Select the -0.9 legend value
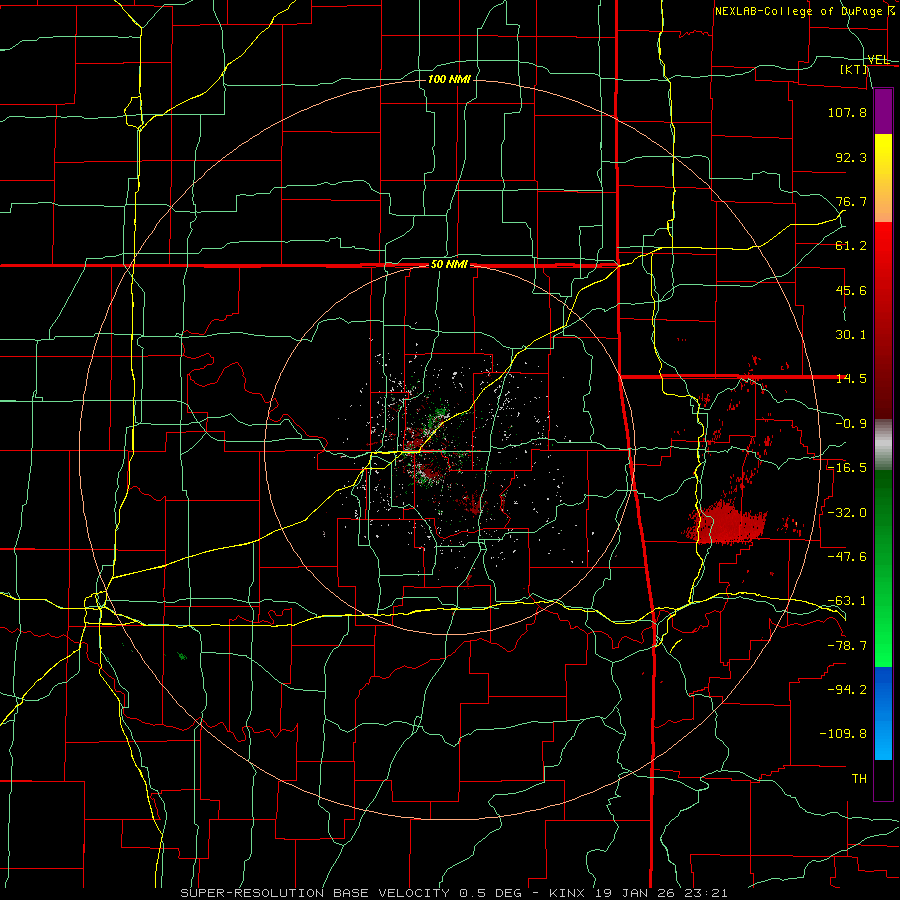 click(851, 424)
